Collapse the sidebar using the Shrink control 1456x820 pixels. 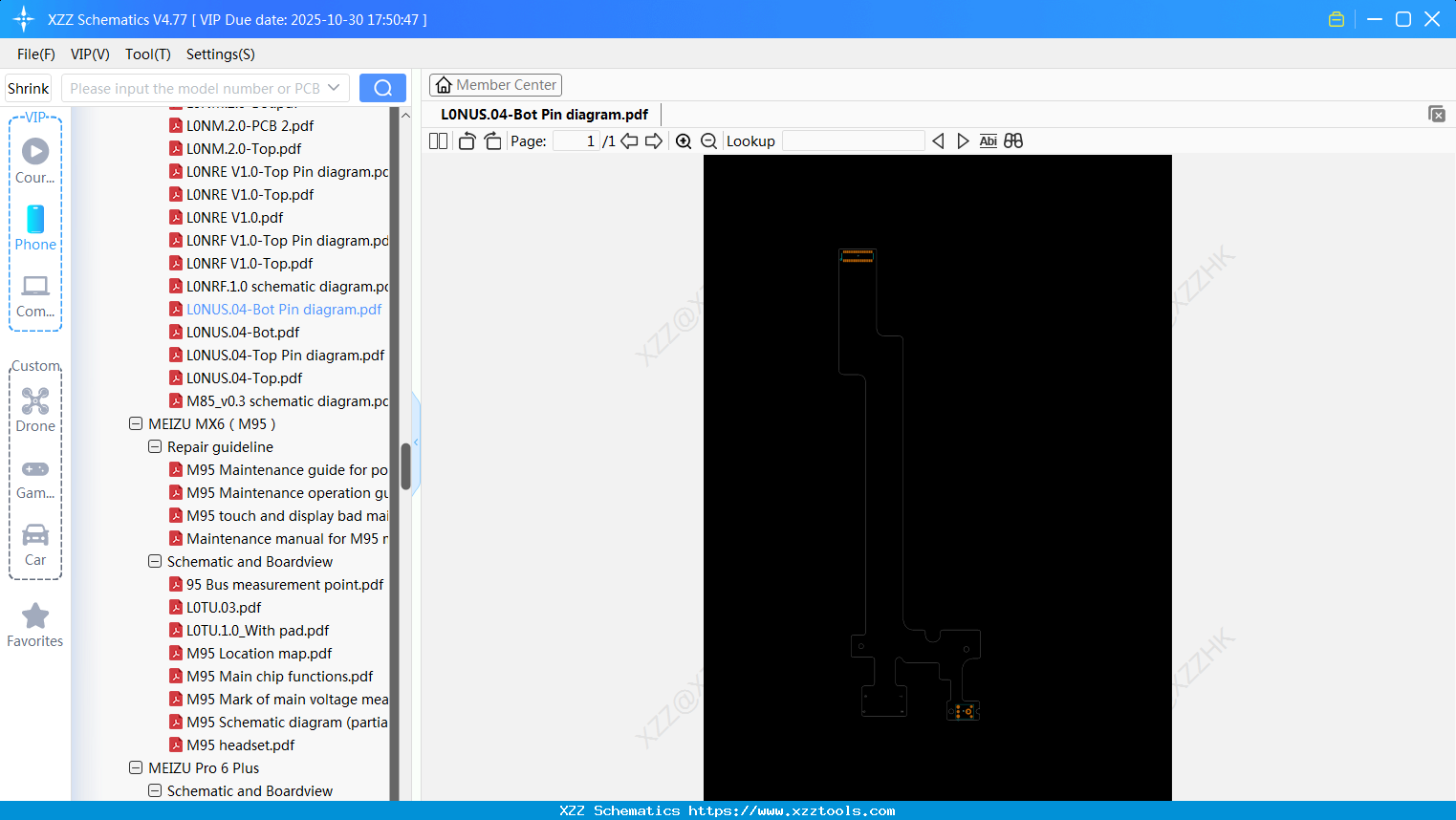click(27, 87)
